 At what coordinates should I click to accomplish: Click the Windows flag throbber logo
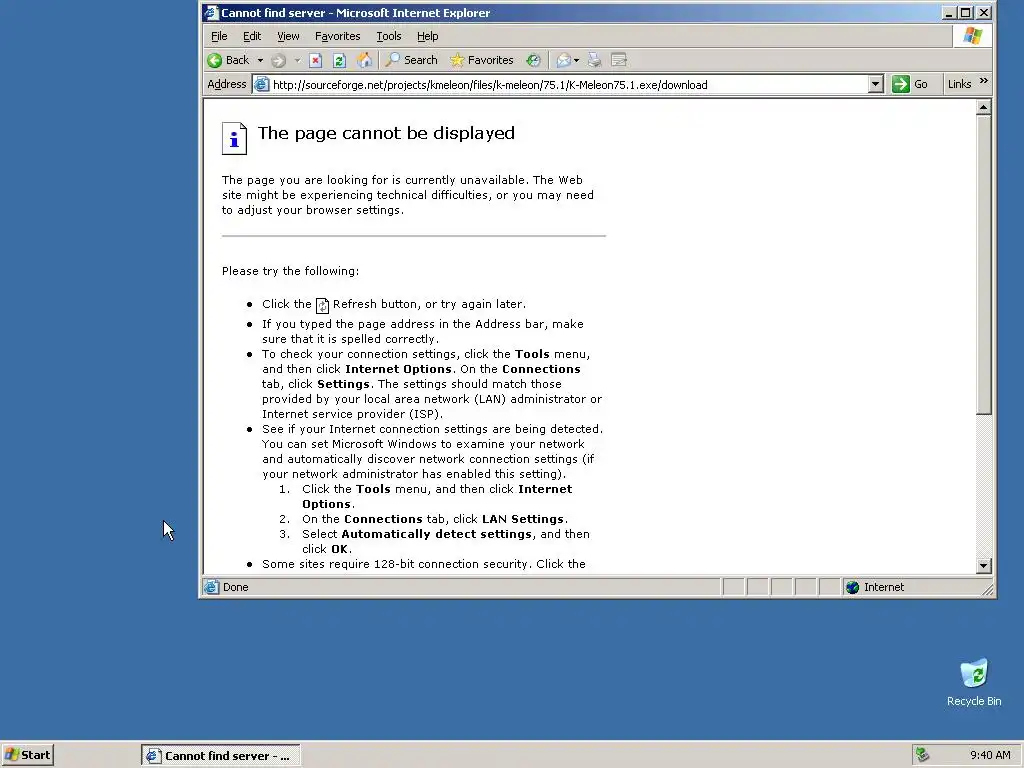[x=972, y=36]
